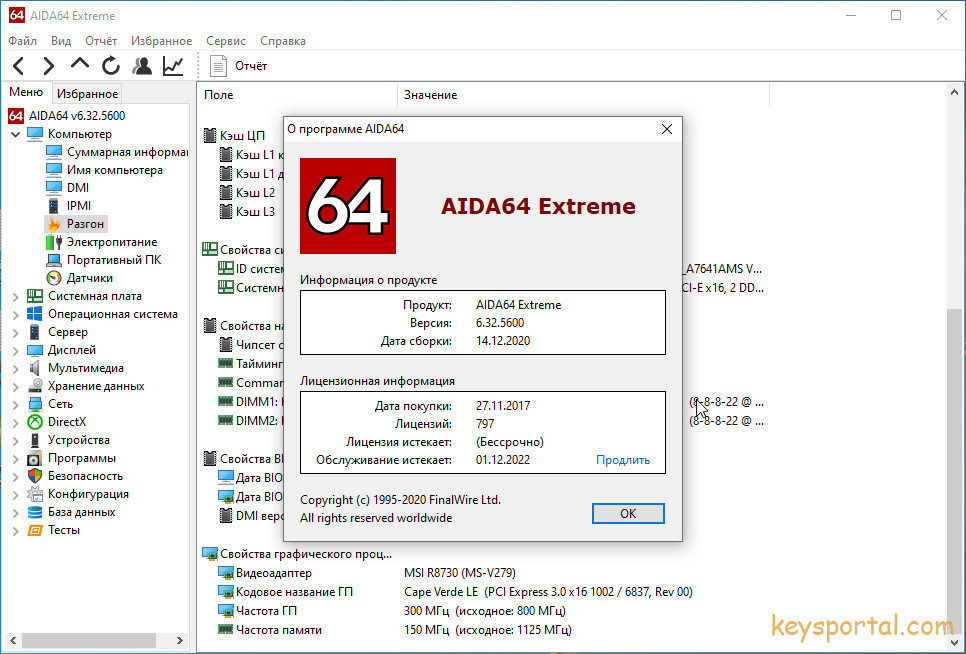Click the vertical scrollbar in details pane
Viewport: 966px width, 654px height.
click(x=955, y=400)
